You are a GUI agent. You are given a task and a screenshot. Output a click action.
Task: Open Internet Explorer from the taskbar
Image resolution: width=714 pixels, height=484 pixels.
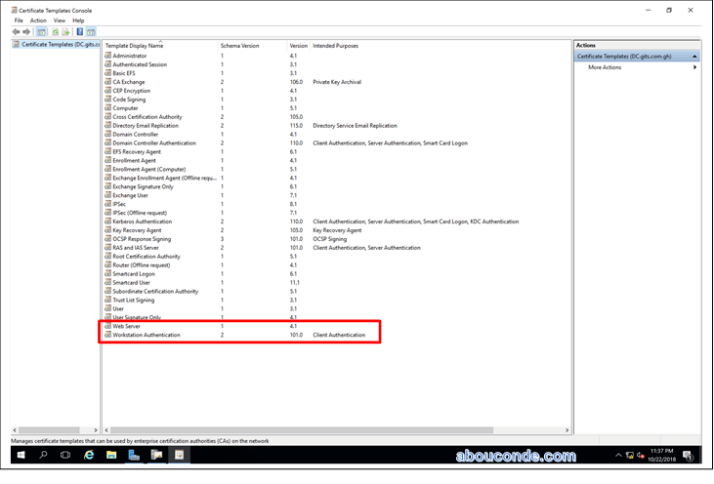tap(89, 455)
